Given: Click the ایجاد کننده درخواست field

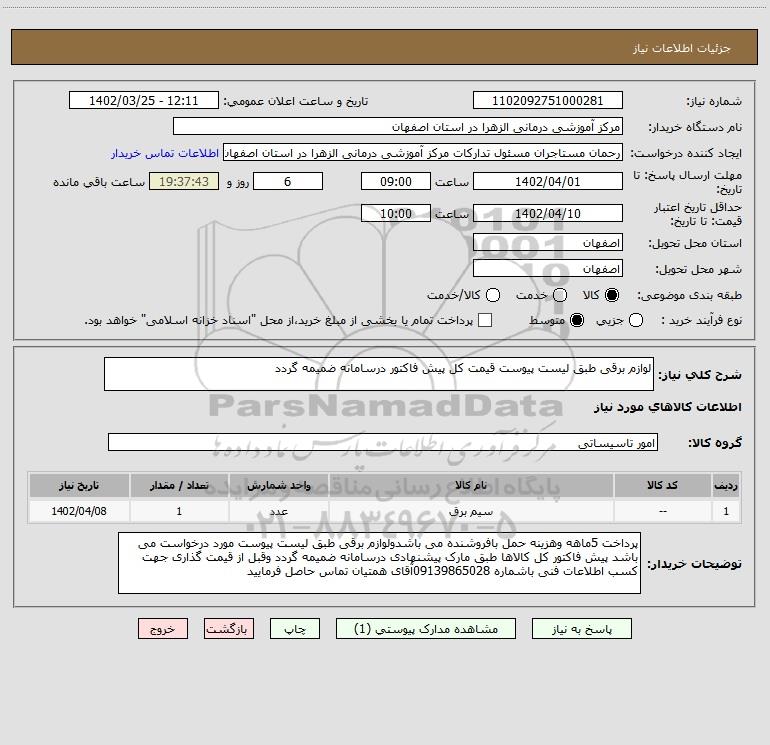Looking at the screenshot, I should (x=423, y=153).
